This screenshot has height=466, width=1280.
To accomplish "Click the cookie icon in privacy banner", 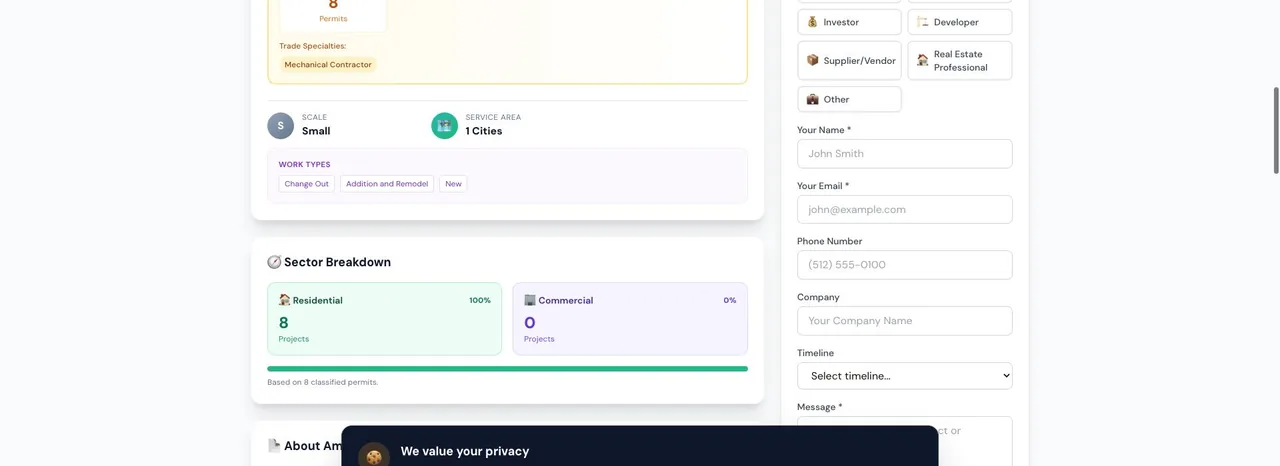I will click(x=374, y=456).
